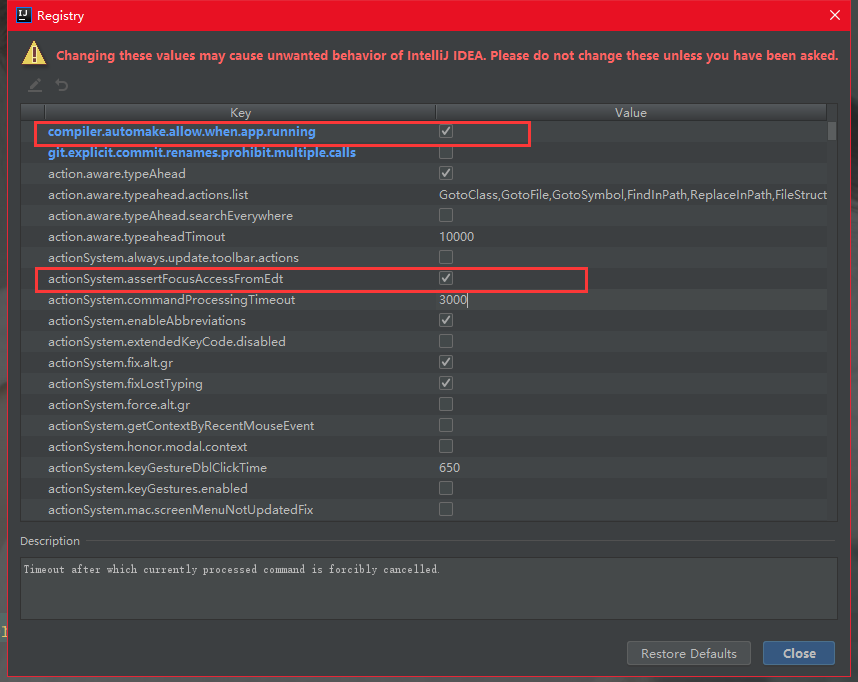Image resolution: width=858 pixels, height=682 pixels.
Task: Click the Restore Defaults button
Action: pyautogui.click(x=688, y=653)
